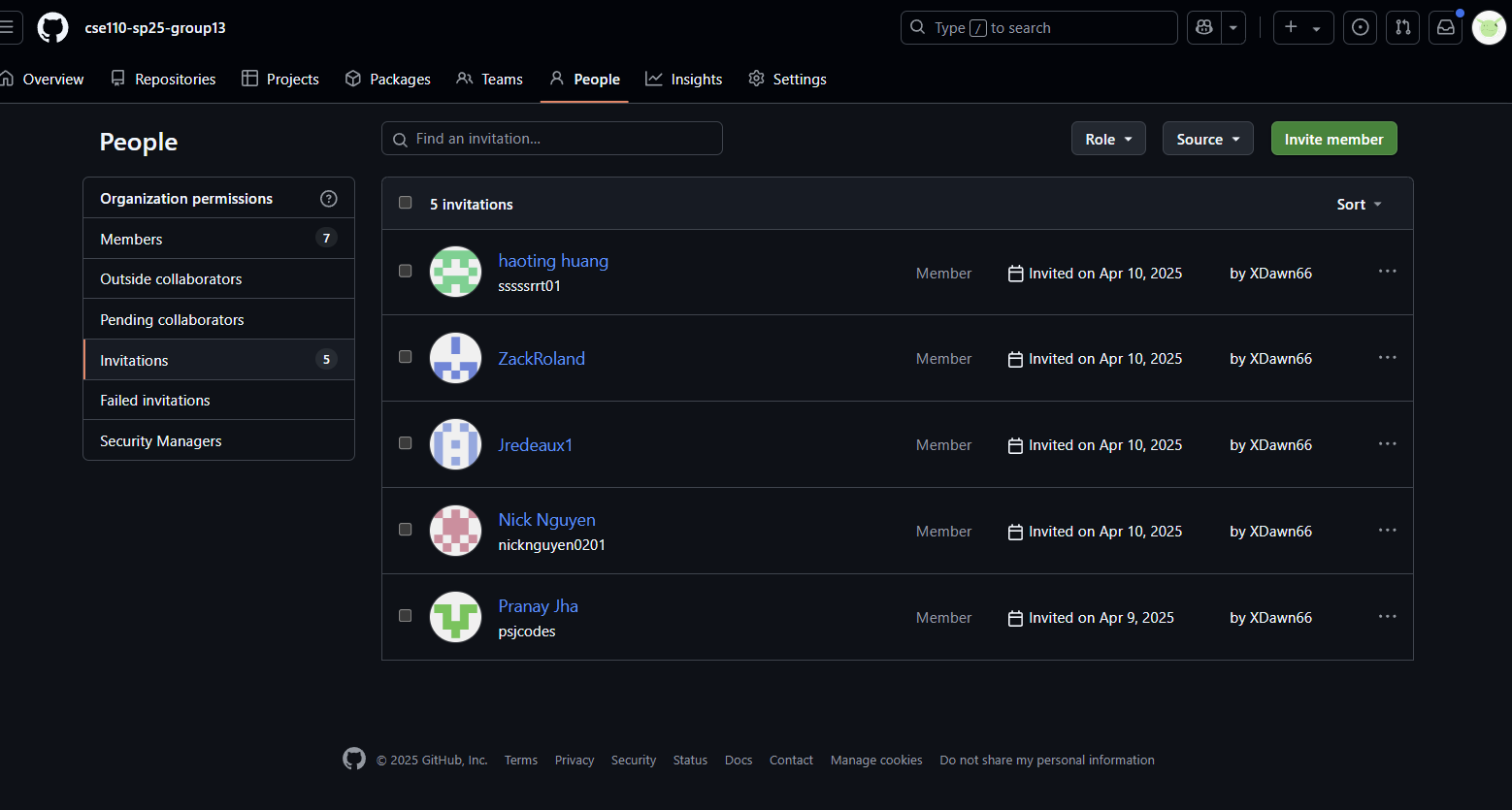Switch to the Teams tab

coord(490,79)
